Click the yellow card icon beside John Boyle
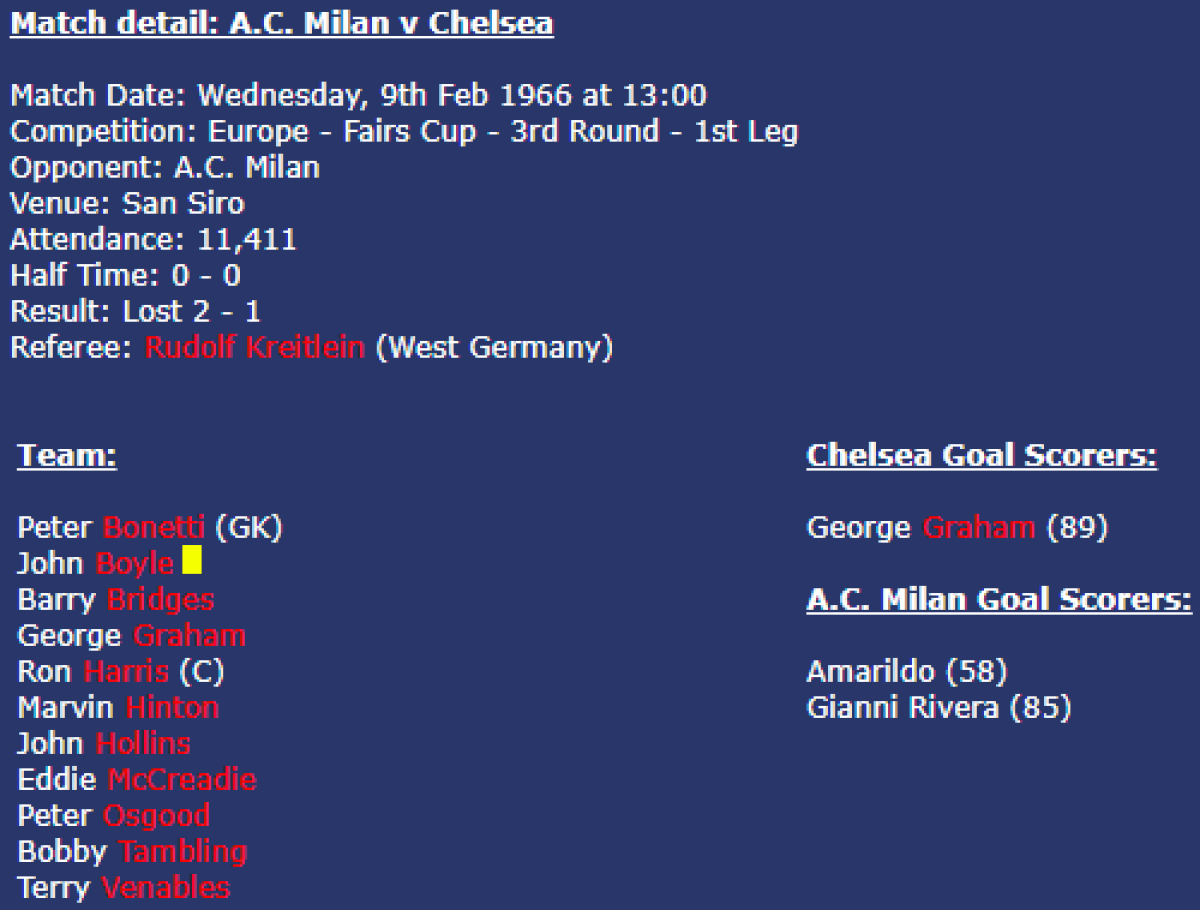The image size is (1200, 910). (x=192, y=562)
